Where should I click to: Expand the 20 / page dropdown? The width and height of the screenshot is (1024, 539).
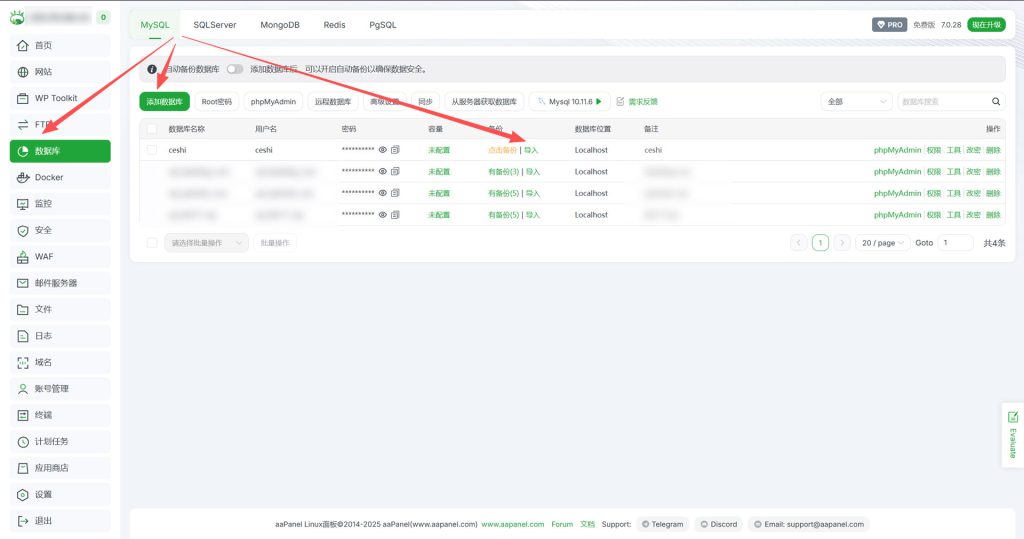coord(882,242)
